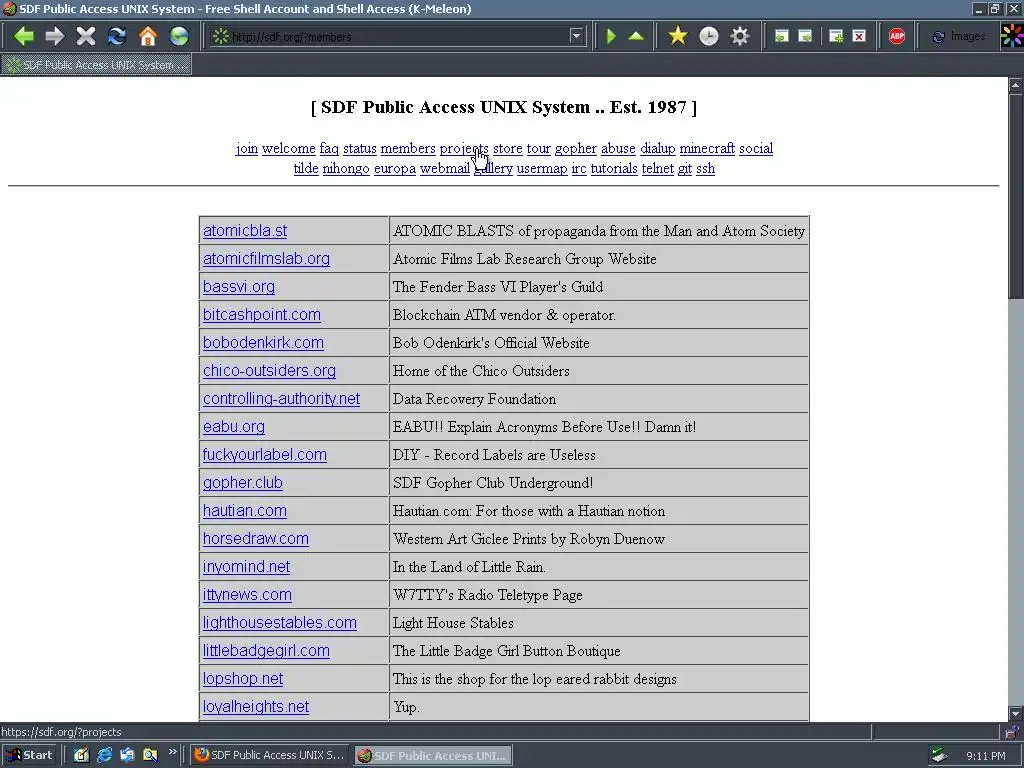Click the green Up arrow toolbar icon

636,36
